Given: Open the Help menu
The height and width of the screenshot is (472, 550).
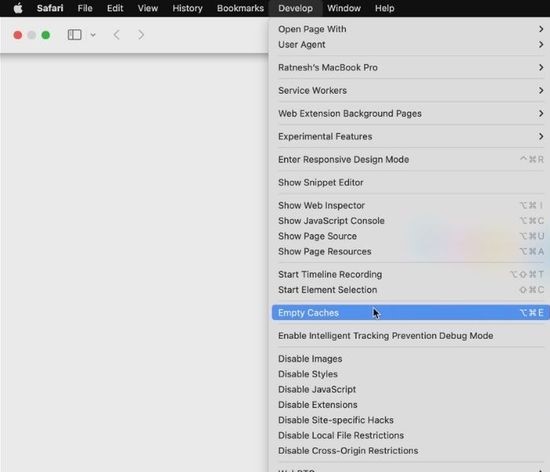Looking at the screenshot, I should (384, 8).
